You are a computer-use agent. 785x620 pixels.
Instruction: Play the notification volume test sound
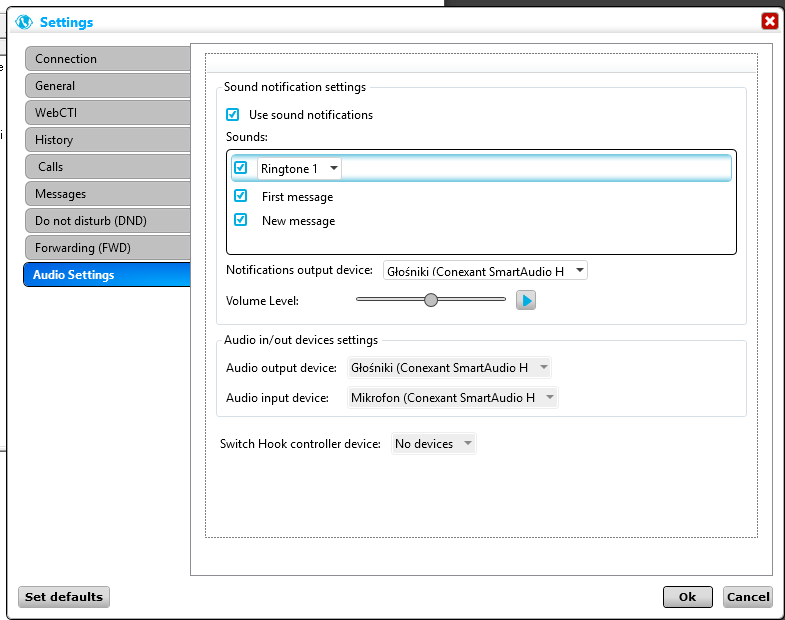click(x=526, y=300)
